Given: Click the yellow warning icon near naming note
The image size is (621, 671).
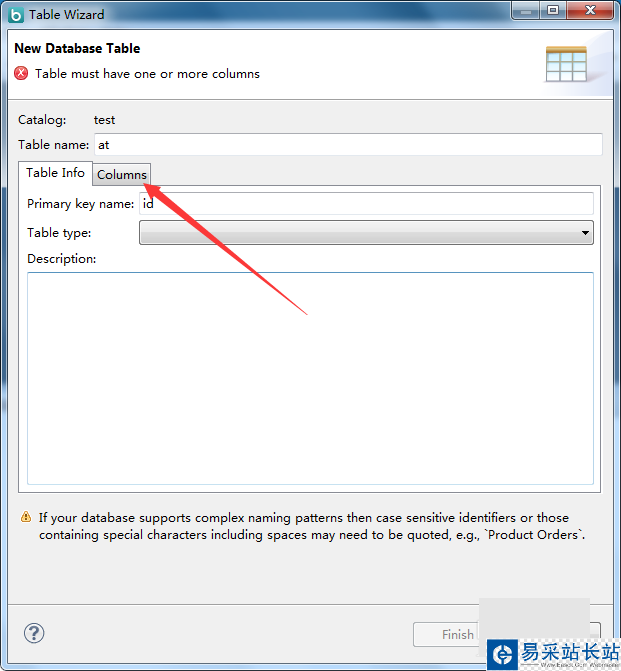Looking at the screenshot, I should (x=26, y=518).
